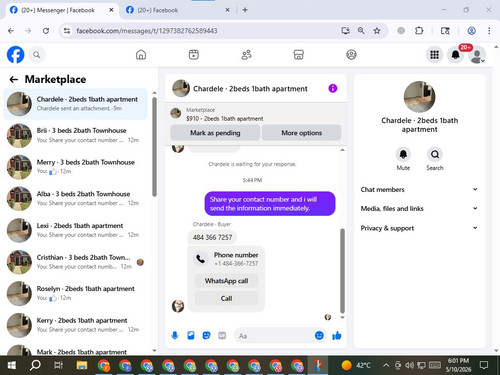Open Chrome three-dot menu
The width and height of the screenshot is (500, 375).
(489, 31)
